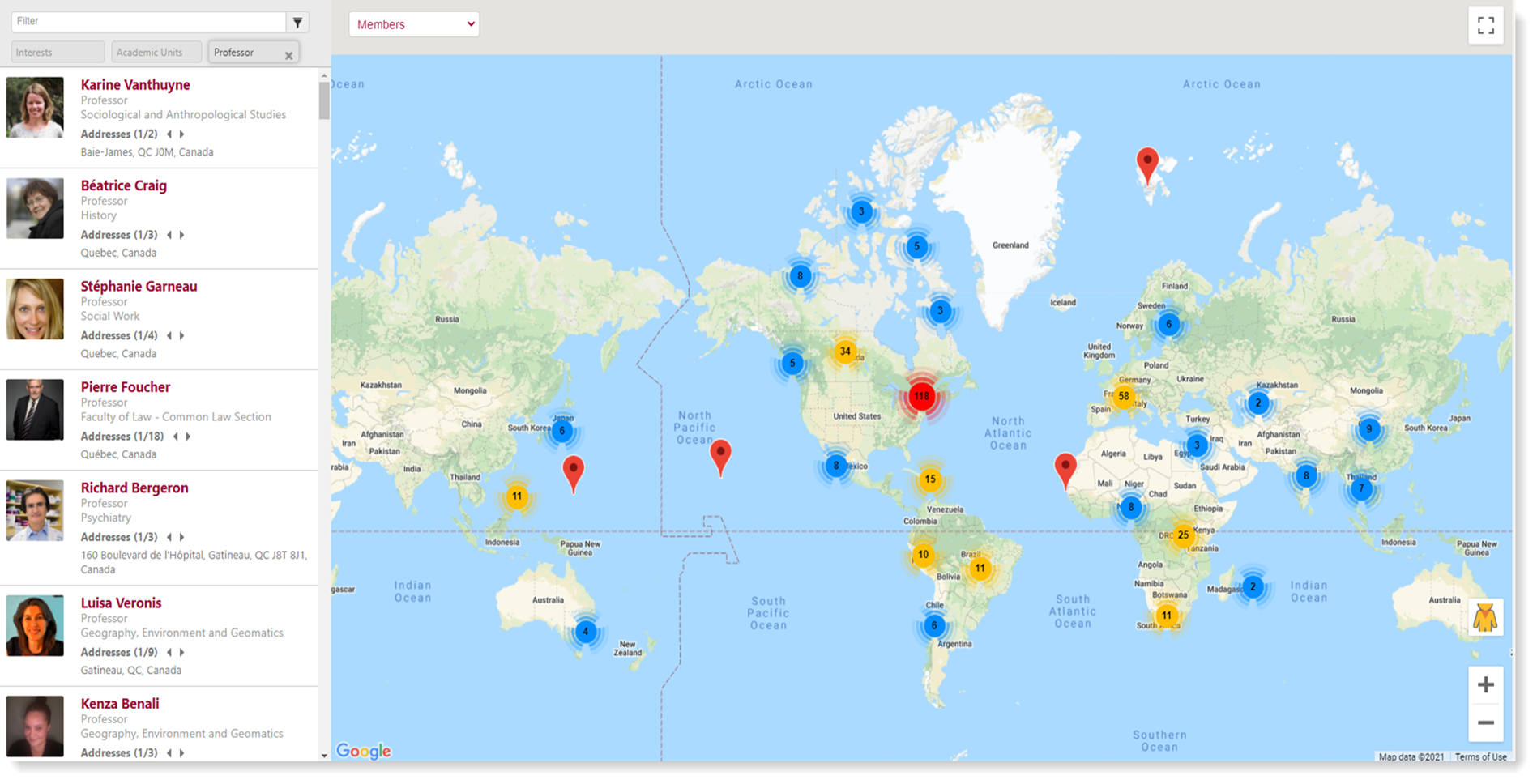Zoom out of the map
The height and width of the screenshot is (784, 1537).
(1485, 722)
